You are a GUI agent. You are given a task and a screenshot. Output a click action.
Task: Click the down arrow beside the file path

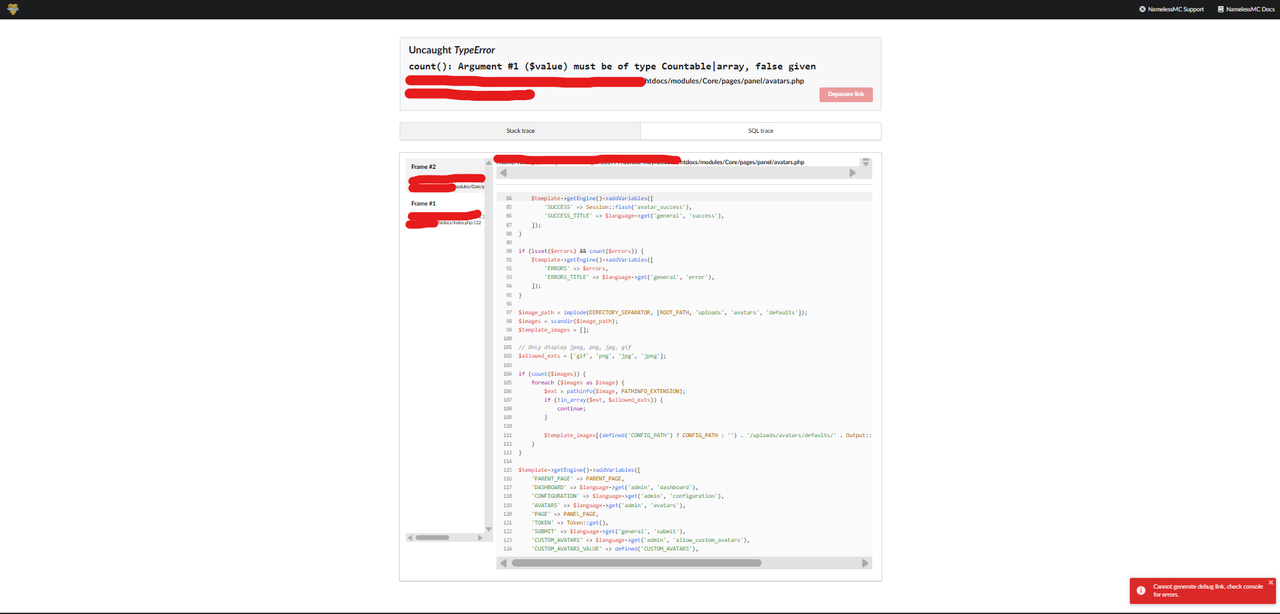click(866, 162)
